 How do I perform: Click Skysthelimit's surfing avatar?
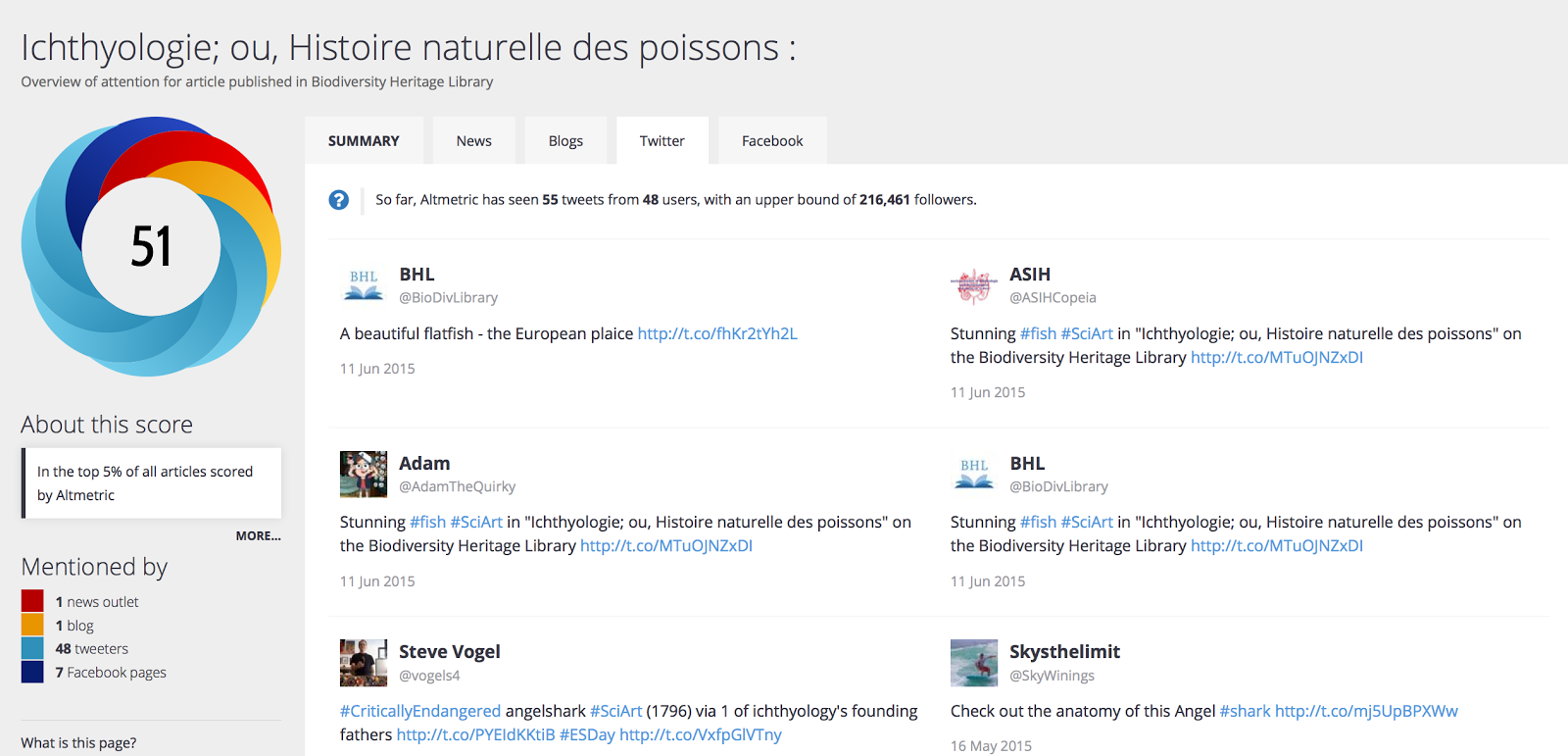click(974, 663)
